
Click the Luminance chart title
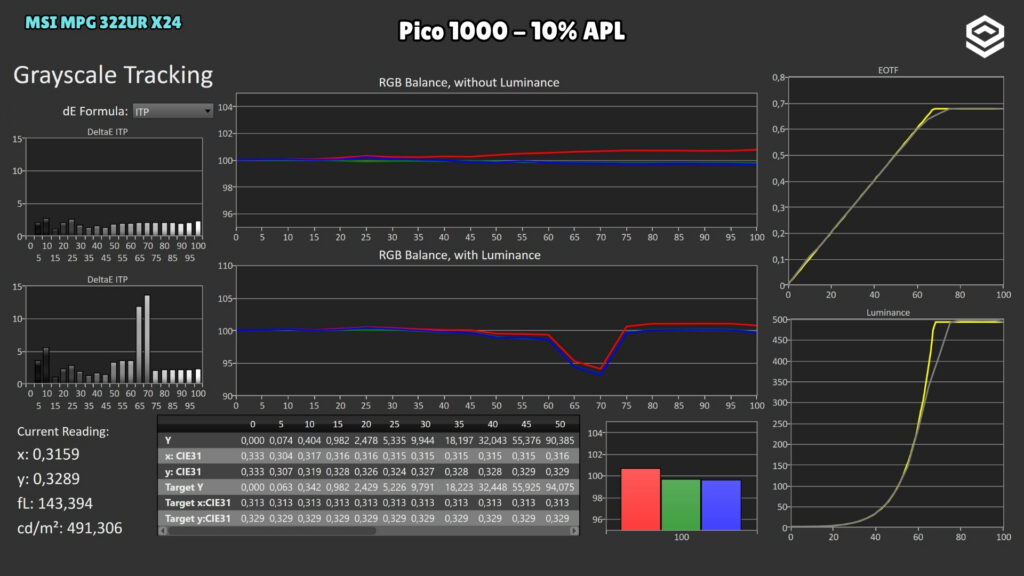pos(888,312)
